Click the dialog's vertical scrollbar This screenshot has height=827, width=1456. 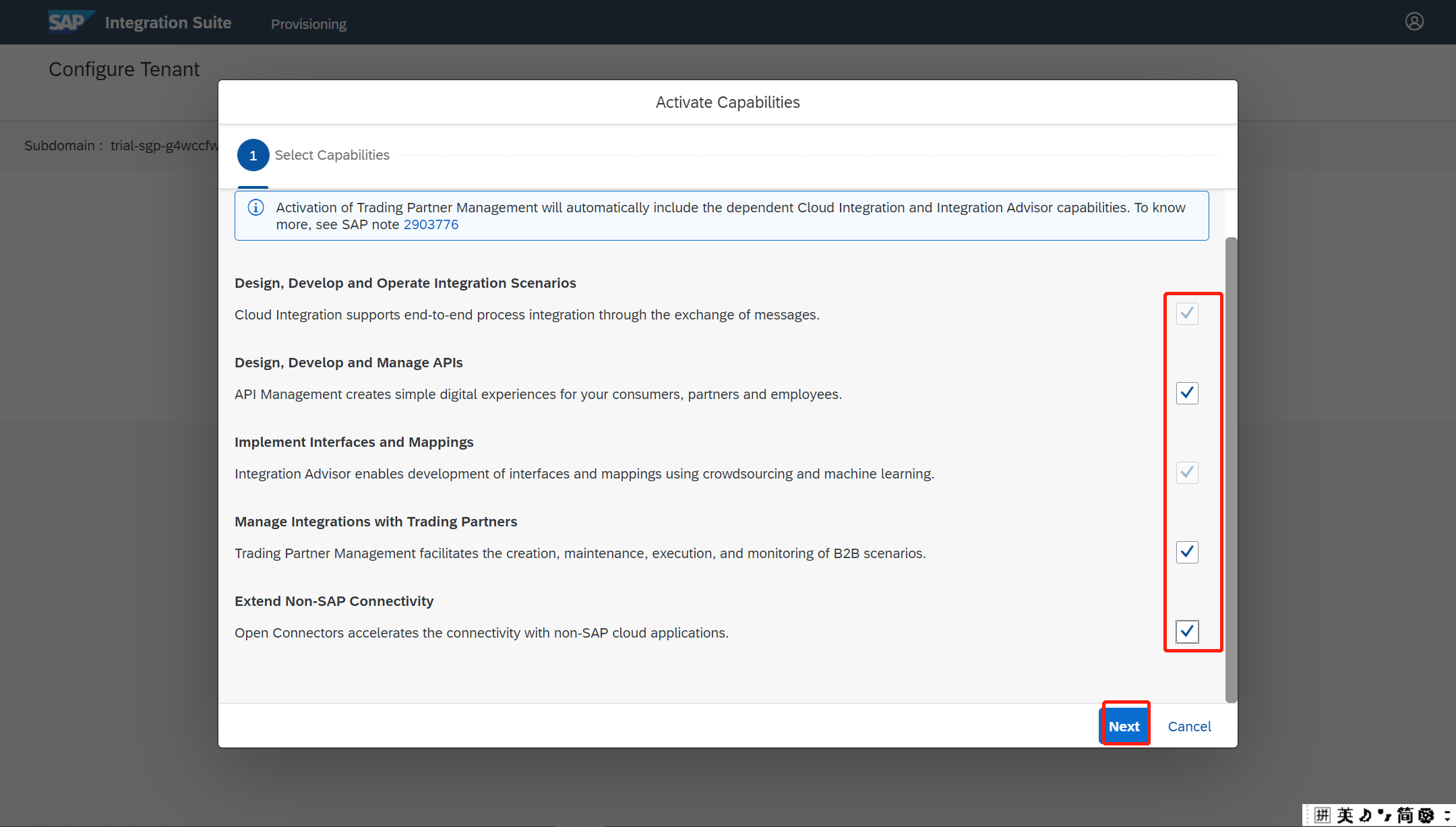(x=1231, y=470)
